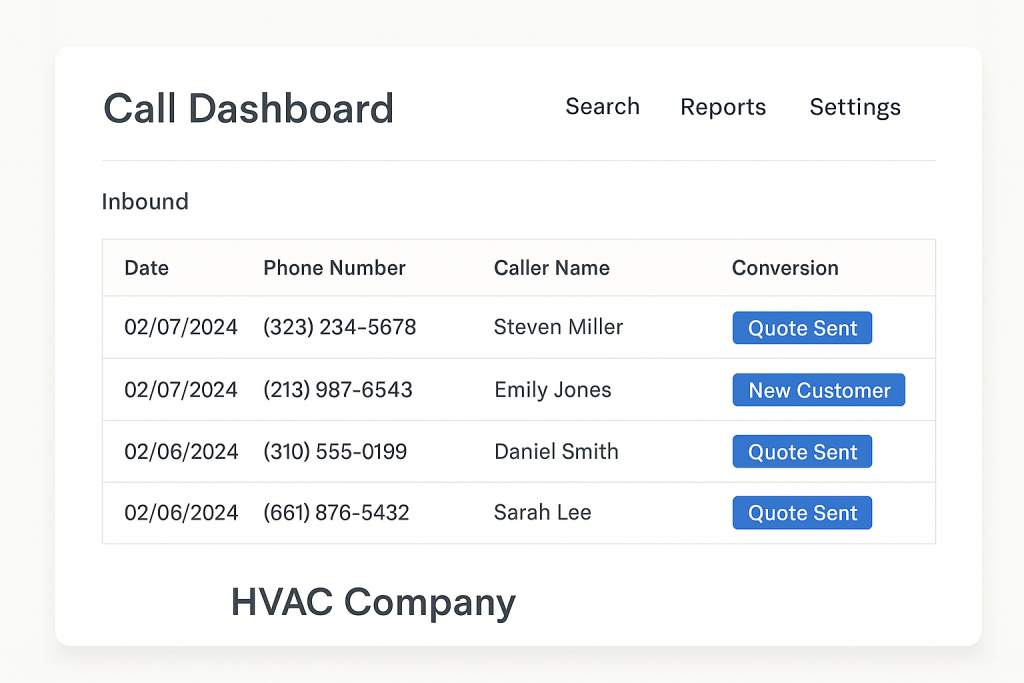Select caller Steven Miller's name
Screen dimensions: 1024x683
558,327
